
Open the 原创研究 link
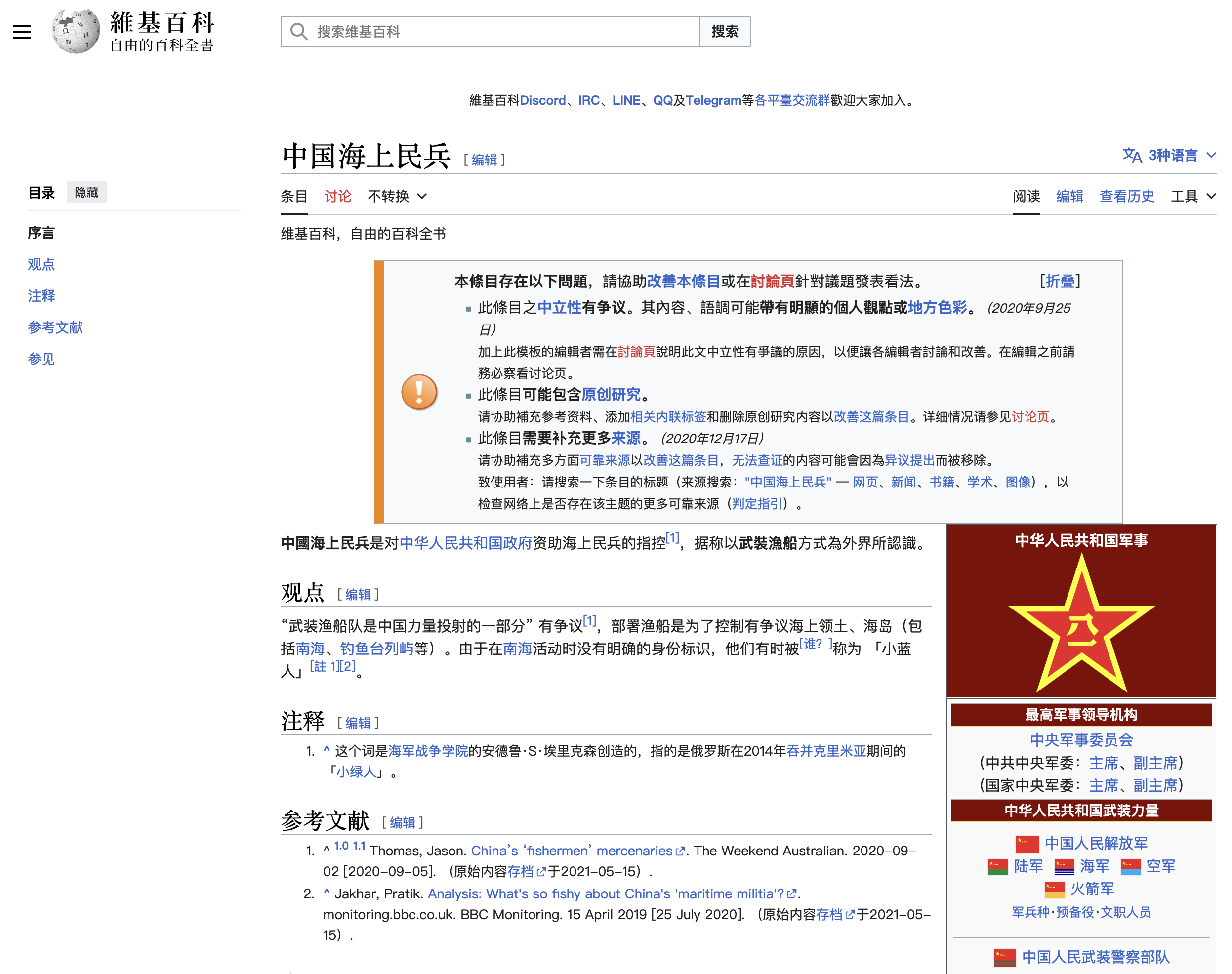[611, 395]
